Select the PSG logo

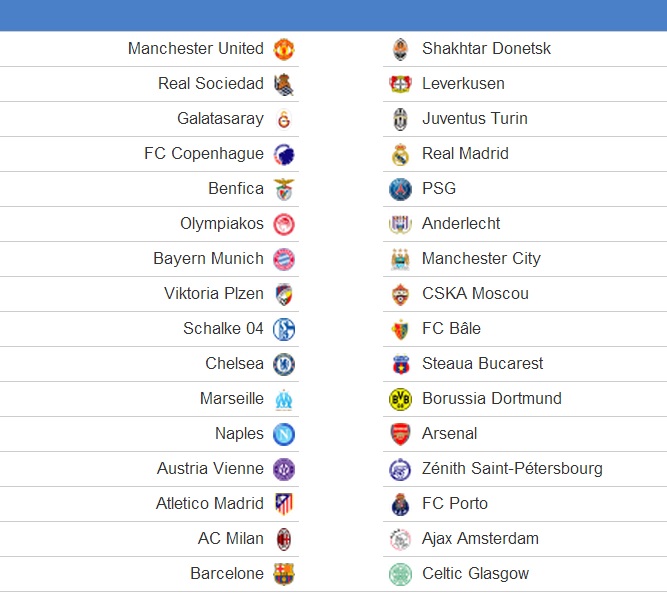point(400,189)
